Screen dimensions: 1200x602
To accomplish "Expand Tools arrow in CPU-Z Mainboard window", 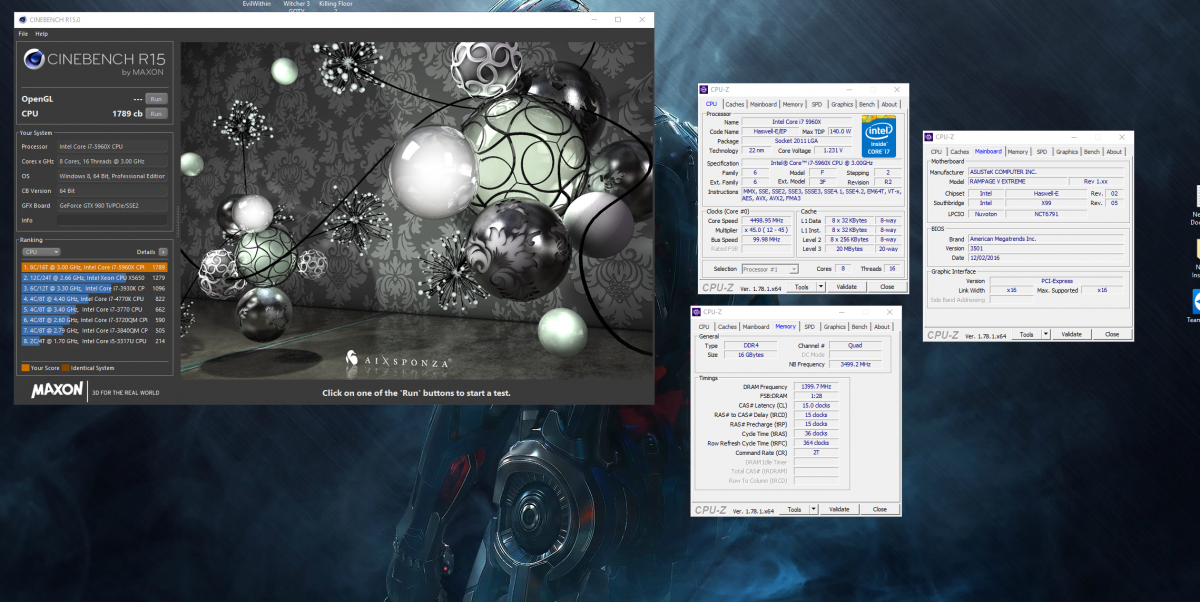I will [1045, 334].
